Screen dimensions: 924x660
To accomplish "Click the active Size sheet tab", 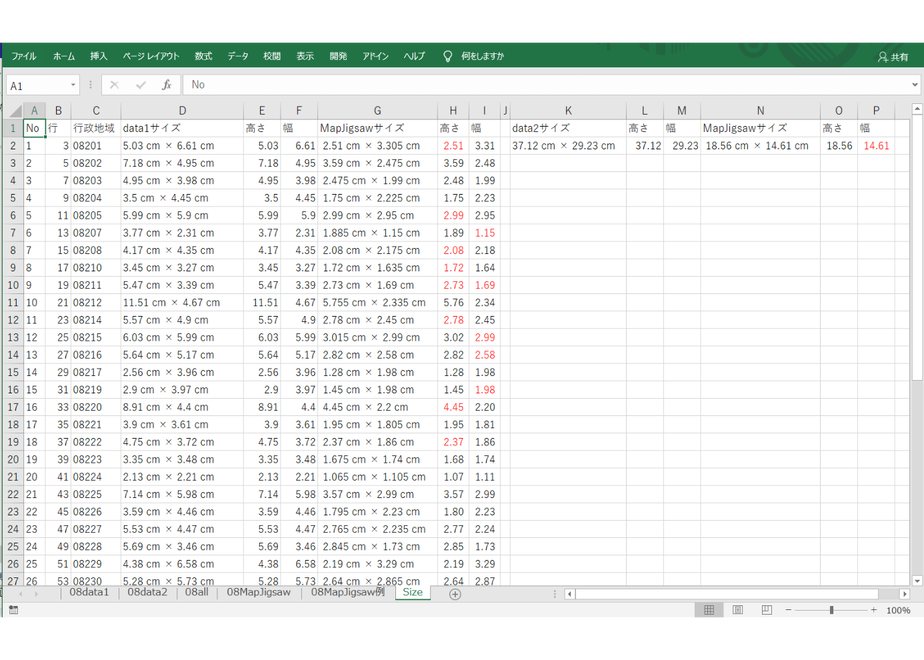I will point(412,592).
